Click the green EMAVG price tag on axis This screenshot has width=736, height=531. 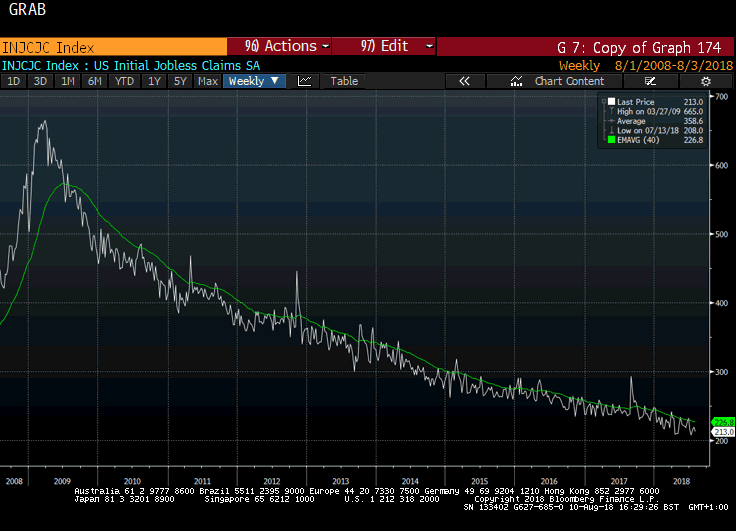pos(722,422)
